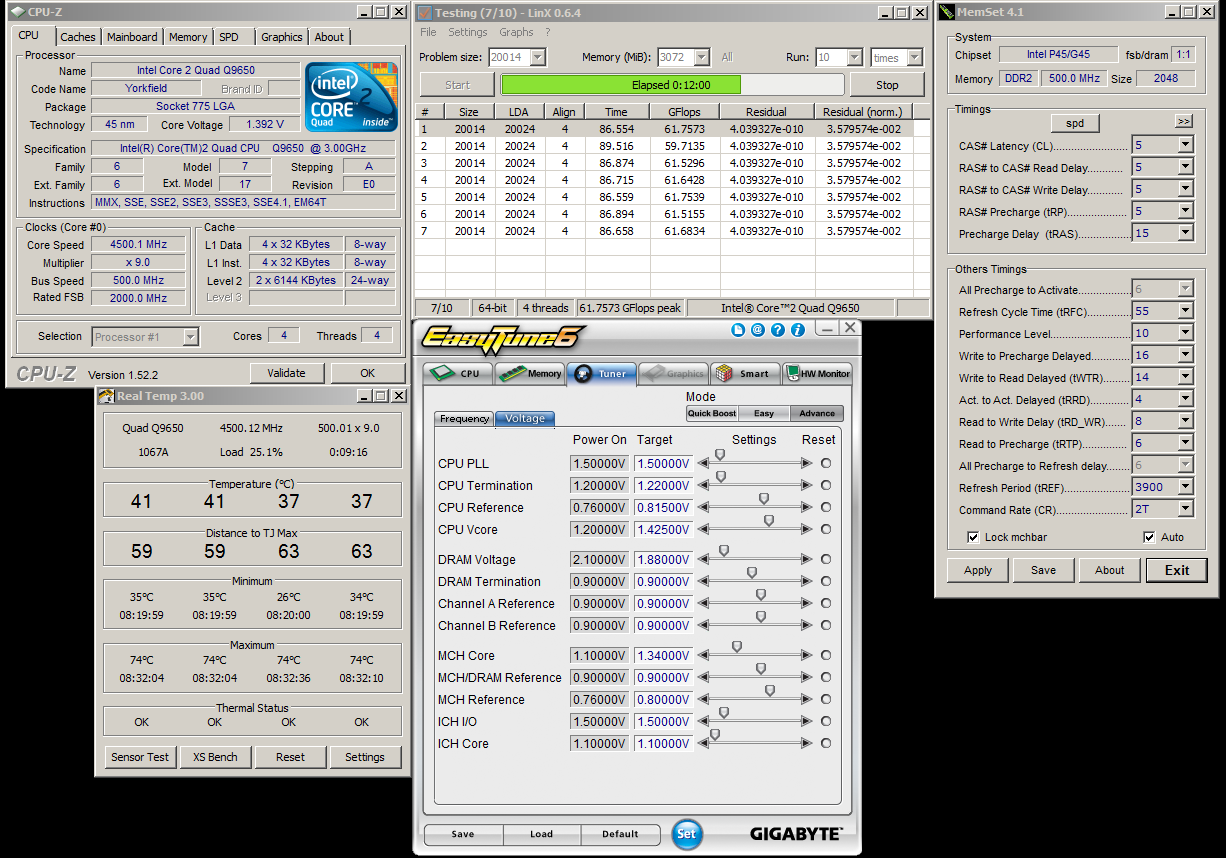Screen dimensions: 1226x858
Task: Open the Run count dropdown in LinX
Action: click(854, 58)
